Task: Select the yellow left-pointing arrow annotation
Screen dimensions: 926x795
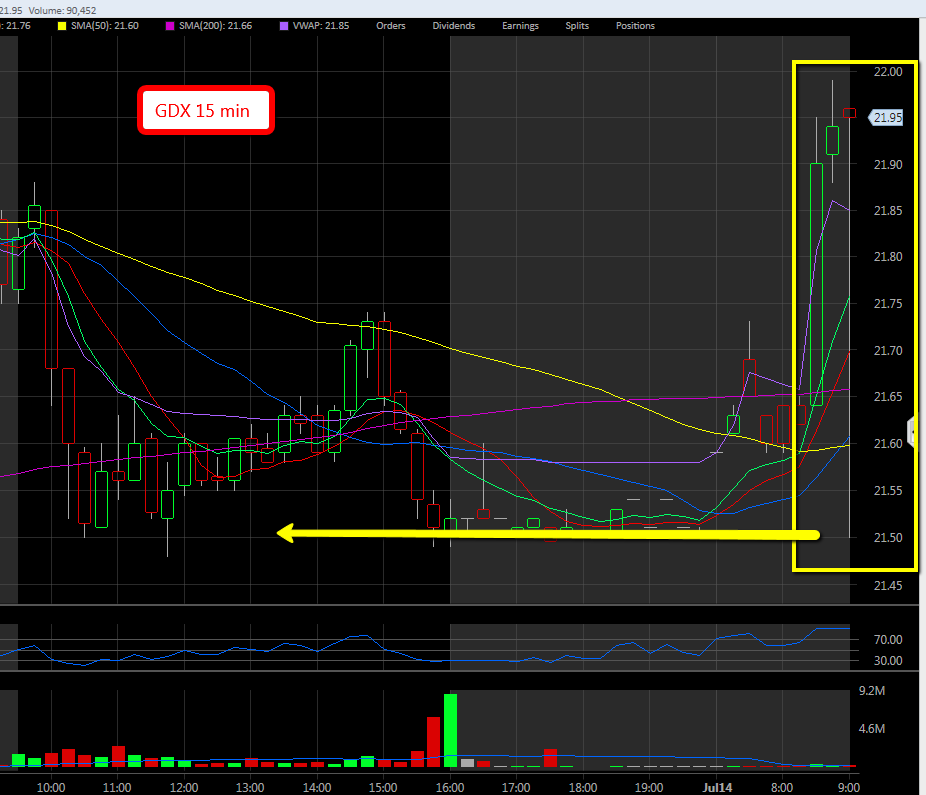Action: (547, 535)
